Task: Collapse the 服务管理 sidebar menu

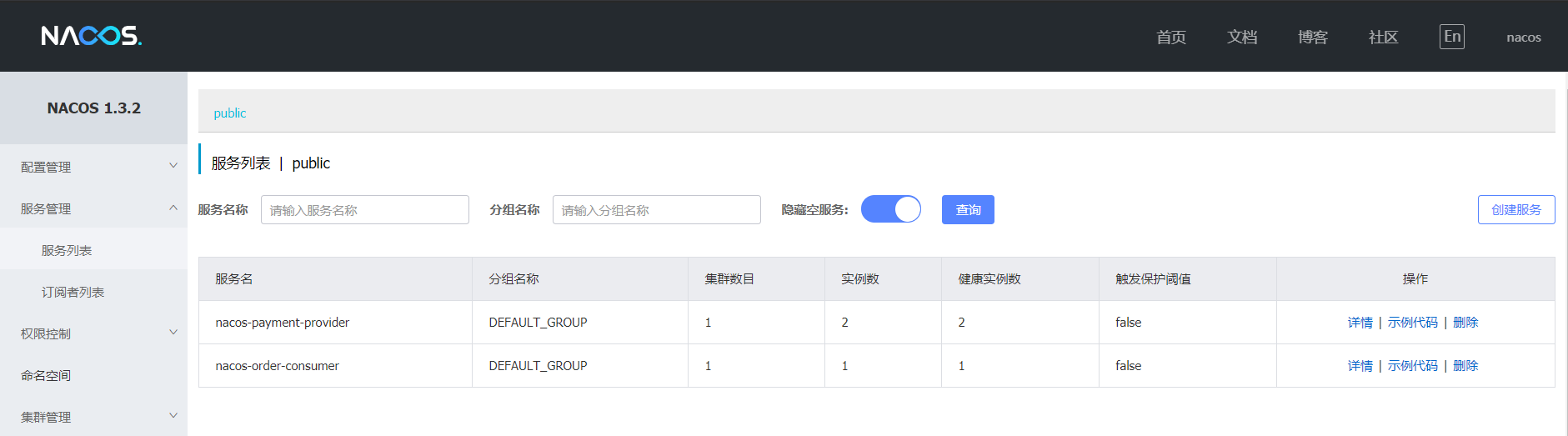Action: tap(93, 208)
